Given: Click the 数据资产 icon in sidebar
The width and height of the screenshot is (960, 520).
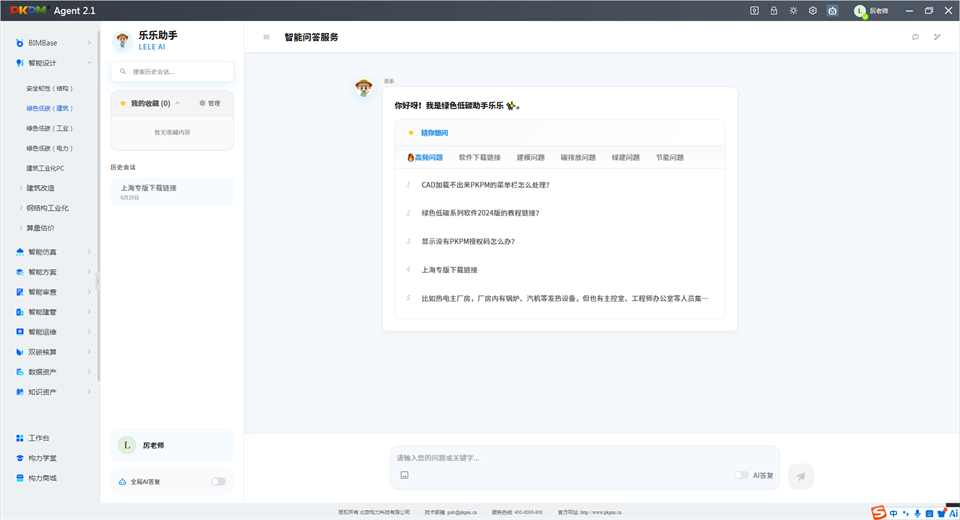Looking at the screenshot, I should click(x=20, y=372).
